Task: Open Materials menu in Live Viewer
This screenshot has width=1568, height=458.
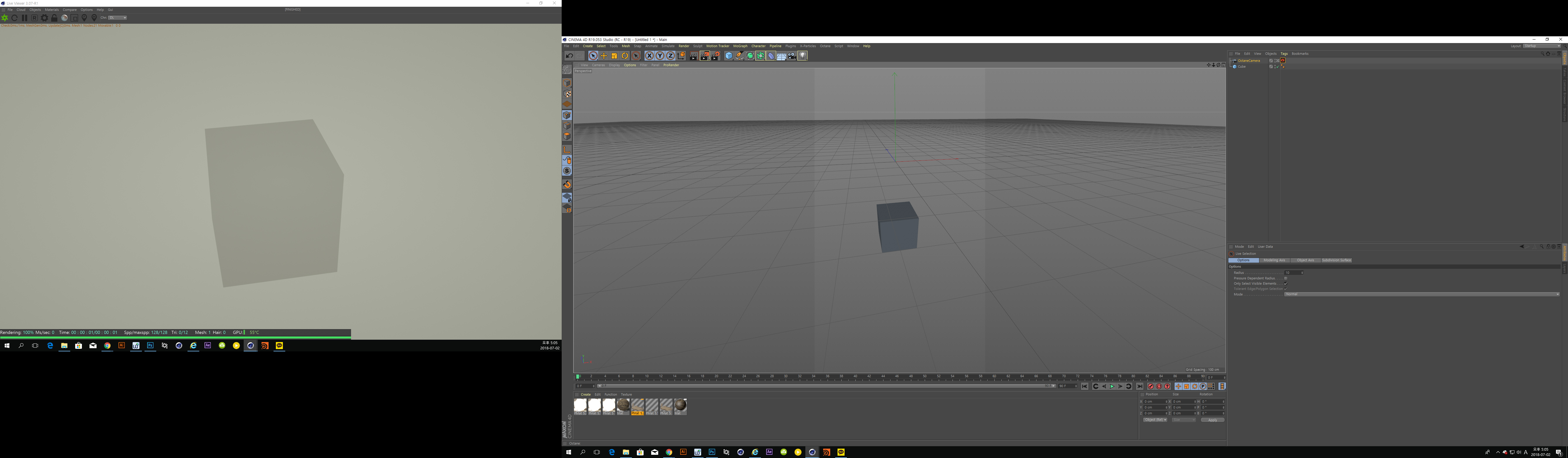Action: pyautogui.click(x=52, y=10)
